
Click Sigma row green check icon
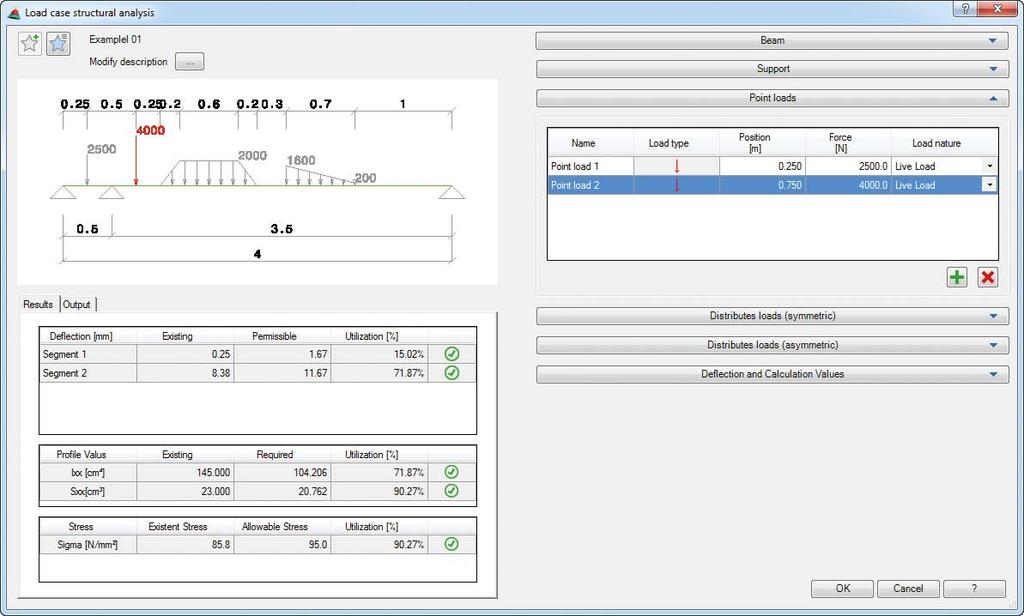(x=451, y=544)
